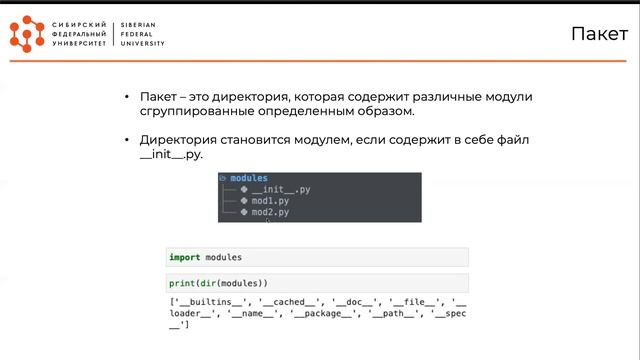This screenshot has height=360, width=640.
Task: Click the bullet starting 'Пакет – это директория'
Action: tap(336, 104)
